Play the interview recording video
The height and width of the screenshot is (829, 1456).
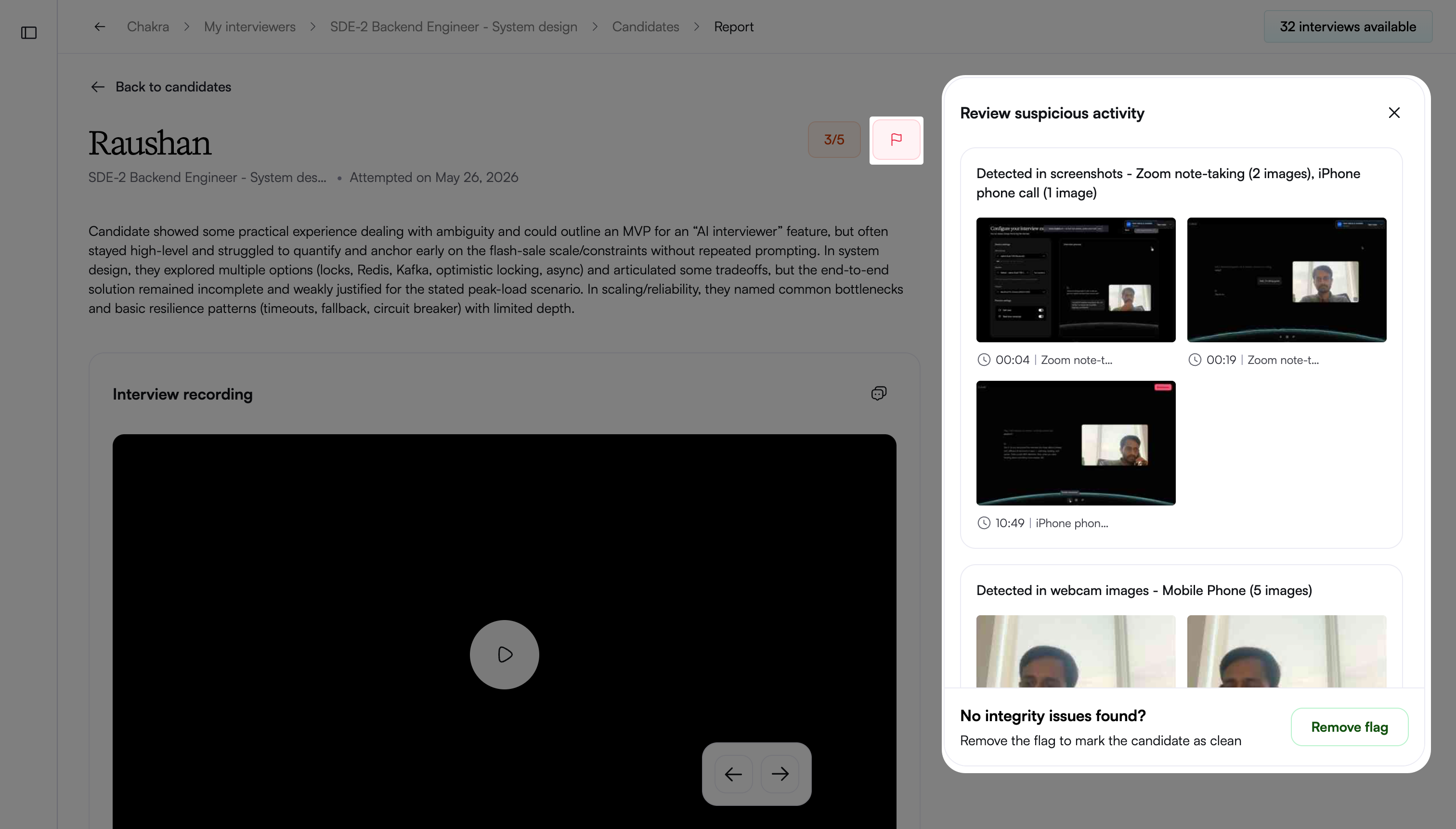click(x=504, y=654)
